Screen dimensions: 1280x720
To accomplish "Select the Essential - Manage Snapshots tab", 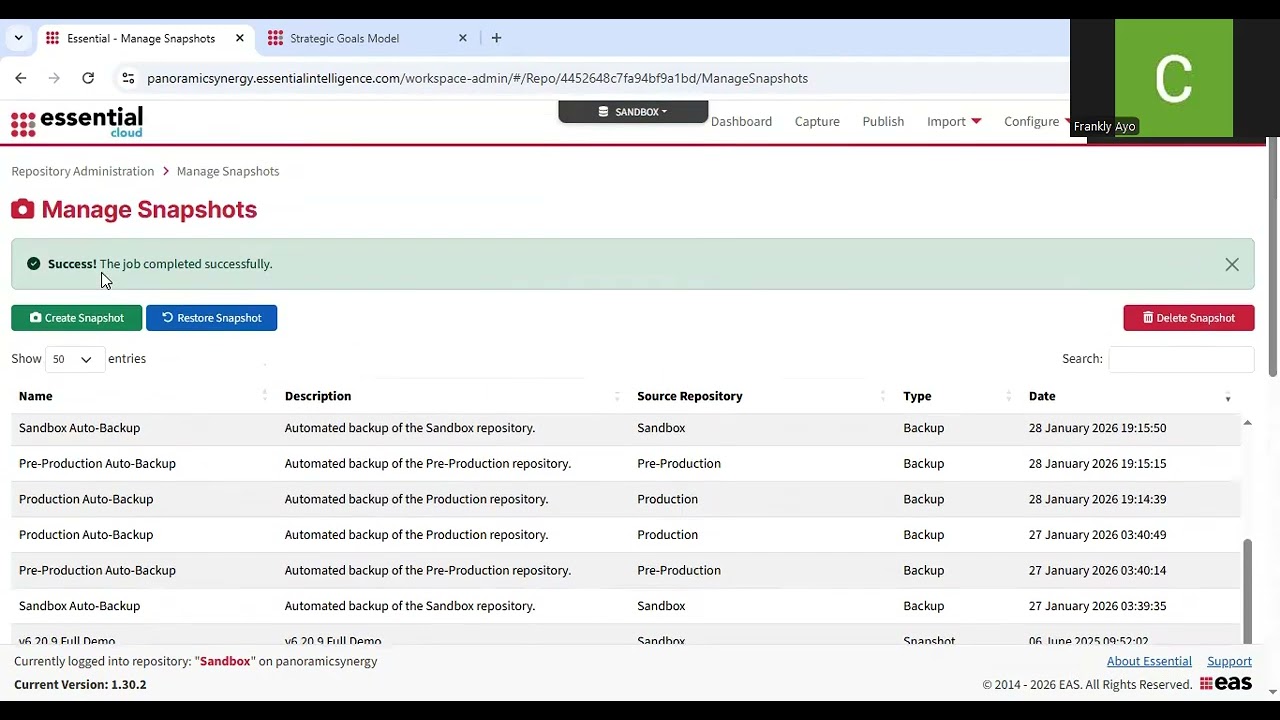I will coord(141,38).
